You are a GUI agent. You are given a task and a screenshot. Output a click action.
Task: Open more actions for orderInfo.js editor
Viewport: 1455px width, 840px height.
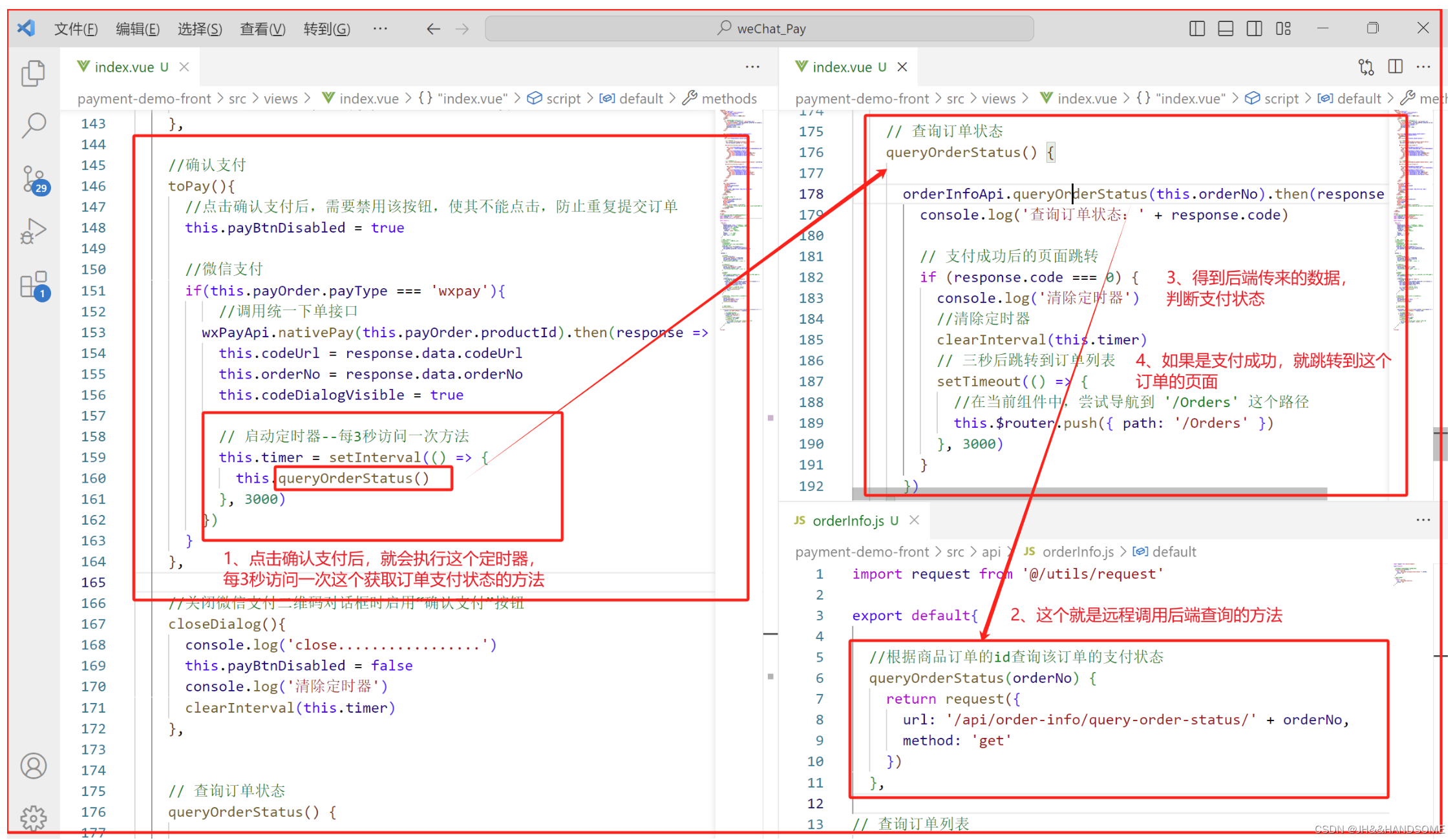1423,520
